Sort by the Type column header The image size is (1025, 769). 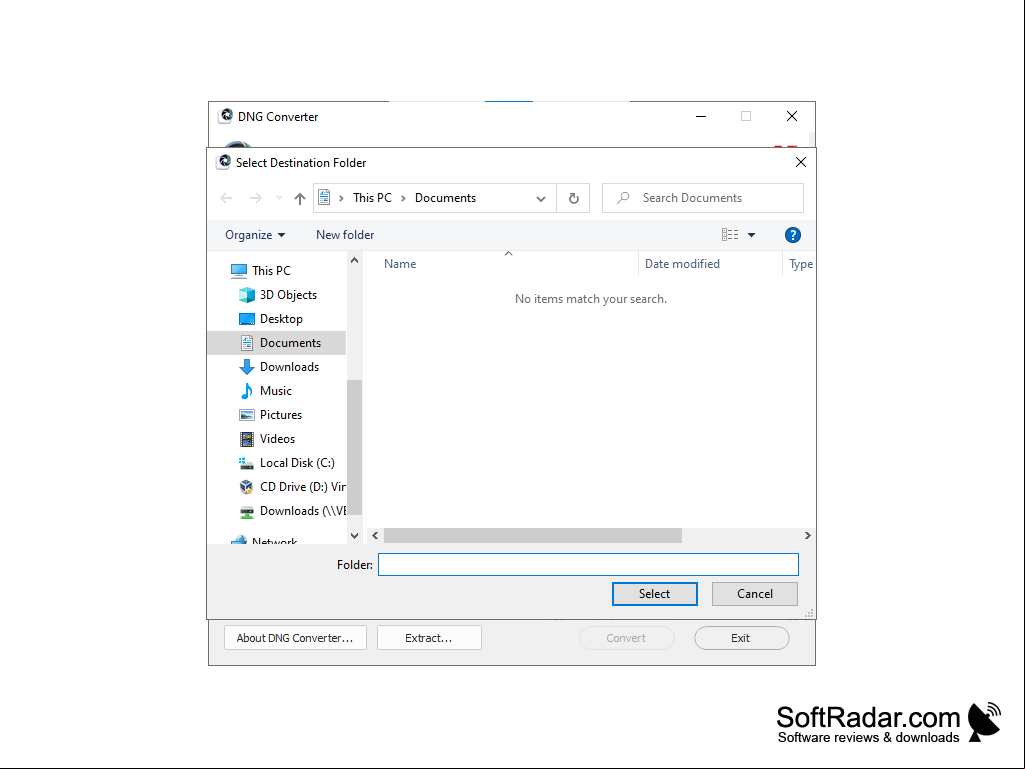pos(800,264)
